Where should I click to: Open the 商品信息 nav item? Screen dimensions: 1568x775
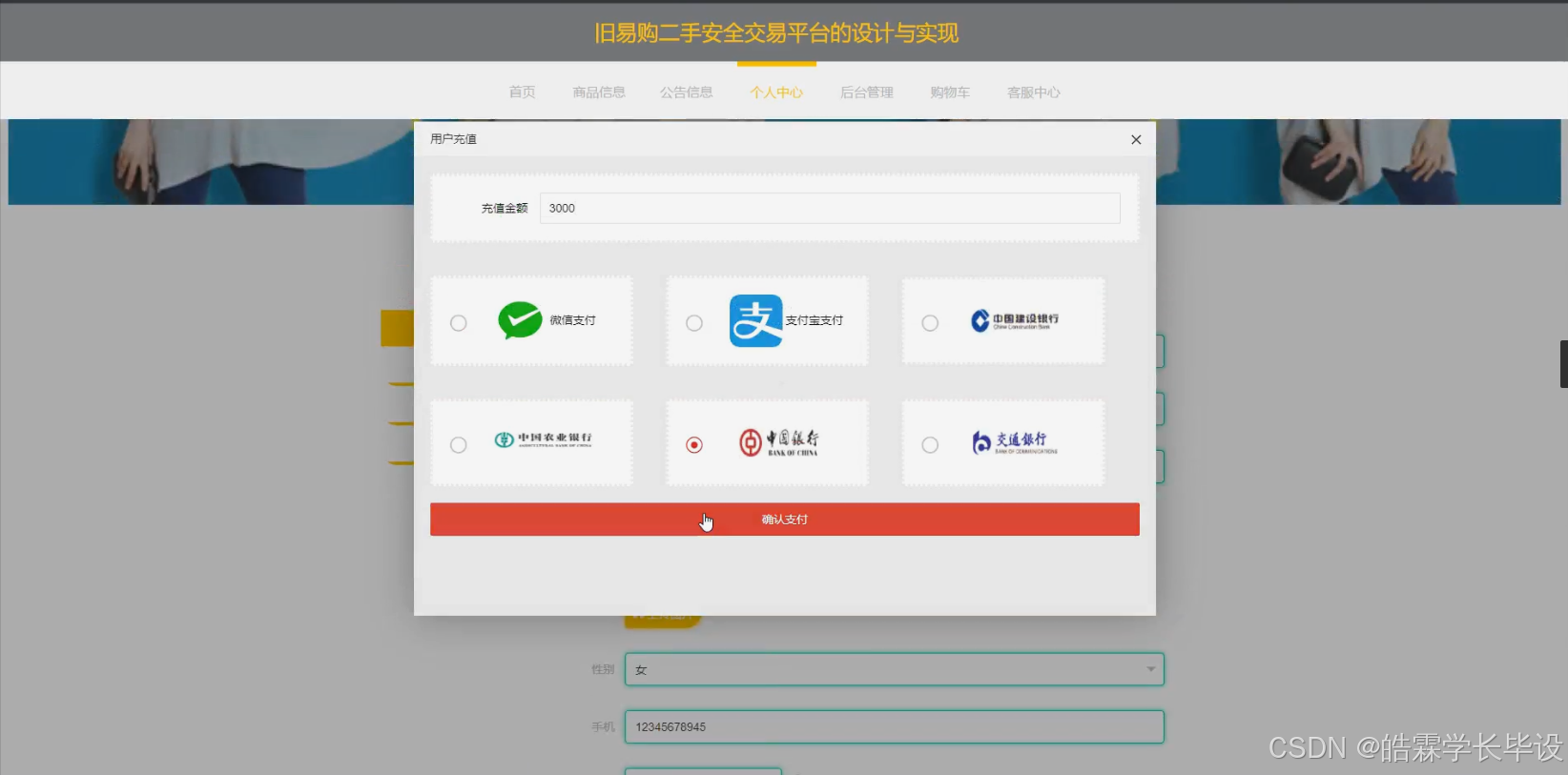599,92
